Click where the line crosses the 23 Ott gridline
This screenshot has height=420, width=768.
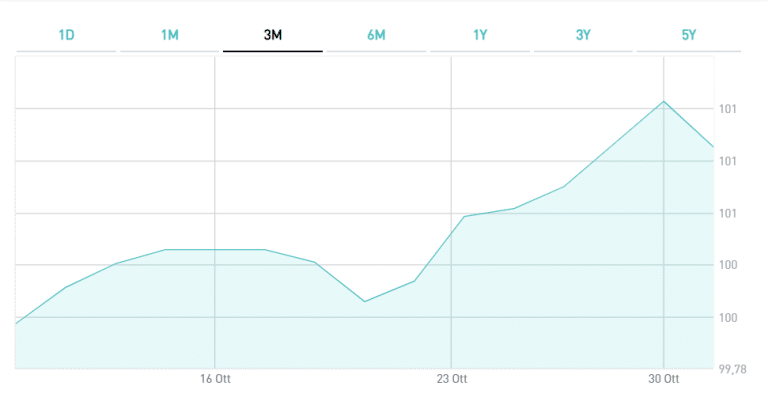point(452,223)
